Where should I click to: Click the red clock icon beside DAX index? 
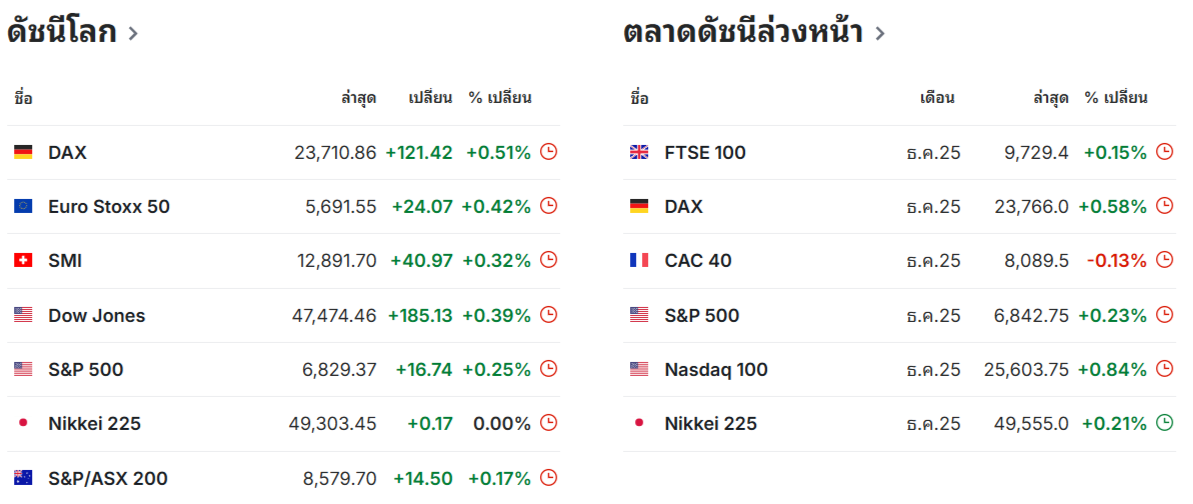(x=548, y=152)
